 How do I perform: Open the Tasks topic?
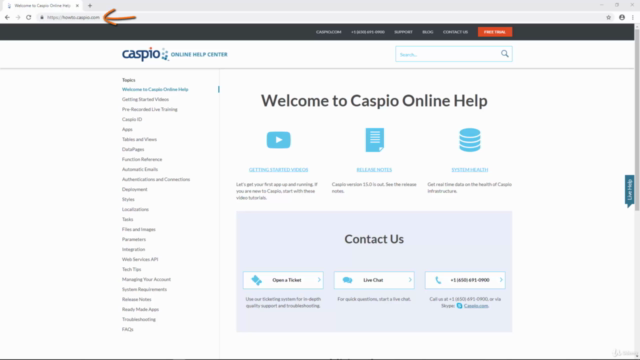(127, 219)
